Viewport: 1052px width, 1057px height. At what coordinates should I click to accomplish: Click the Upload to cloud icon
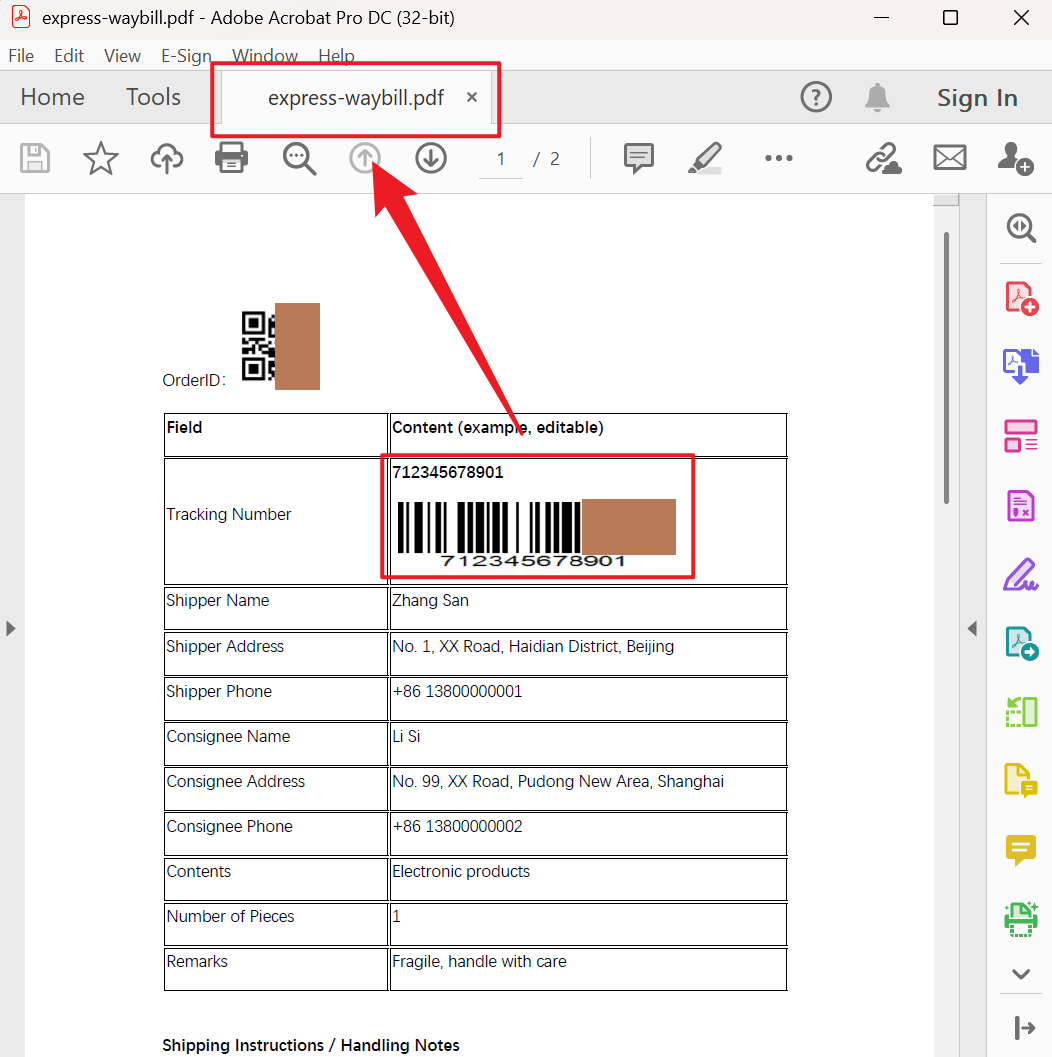pyautogui.click(x=167, y=158)
